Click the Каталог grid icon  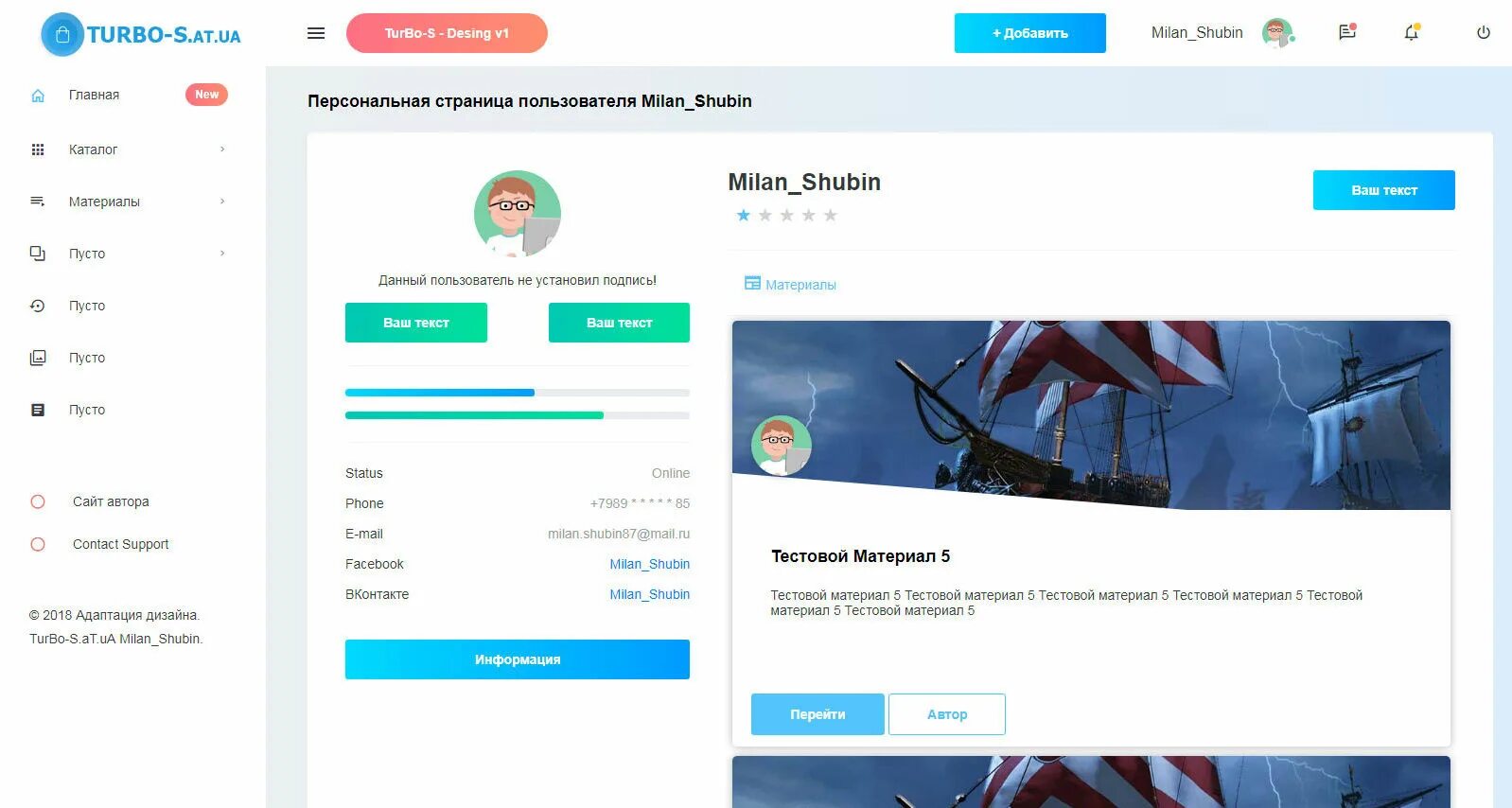38,149
